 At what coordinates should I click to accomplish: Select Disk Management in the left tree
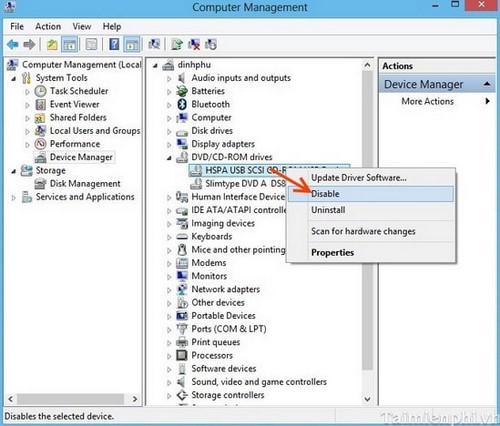point(85,183)
